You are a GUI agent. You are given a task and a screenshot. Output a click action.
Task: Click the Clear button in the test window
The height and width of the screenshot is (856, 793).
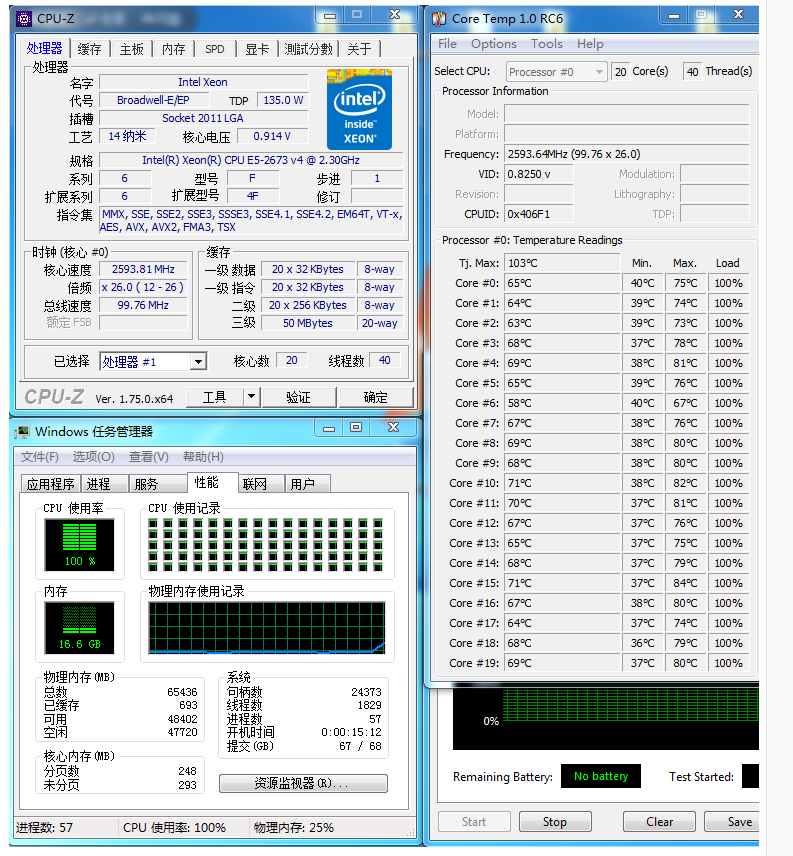(659, 822)
